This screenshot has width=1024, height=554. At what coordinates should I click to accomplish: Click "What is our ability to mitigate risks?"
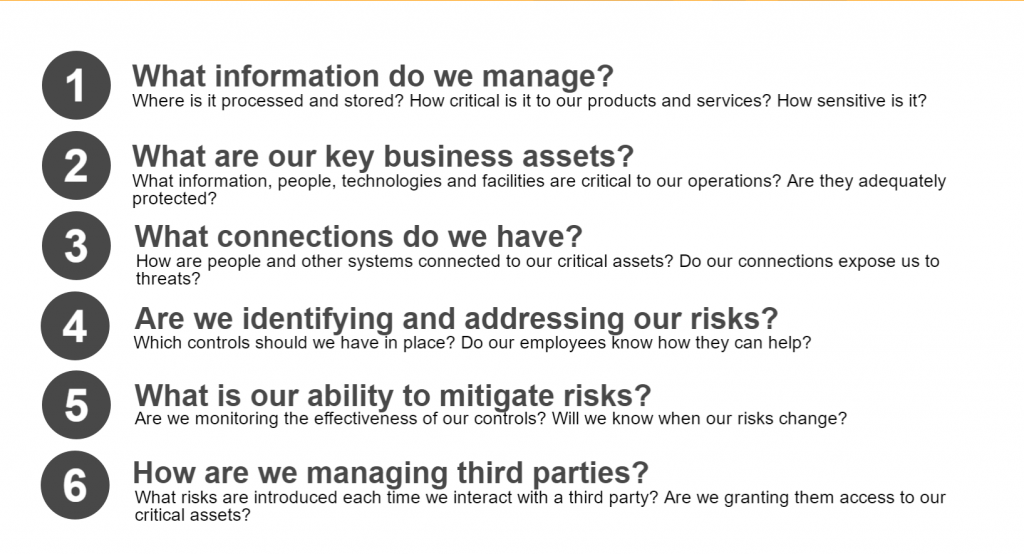(393, 394)
